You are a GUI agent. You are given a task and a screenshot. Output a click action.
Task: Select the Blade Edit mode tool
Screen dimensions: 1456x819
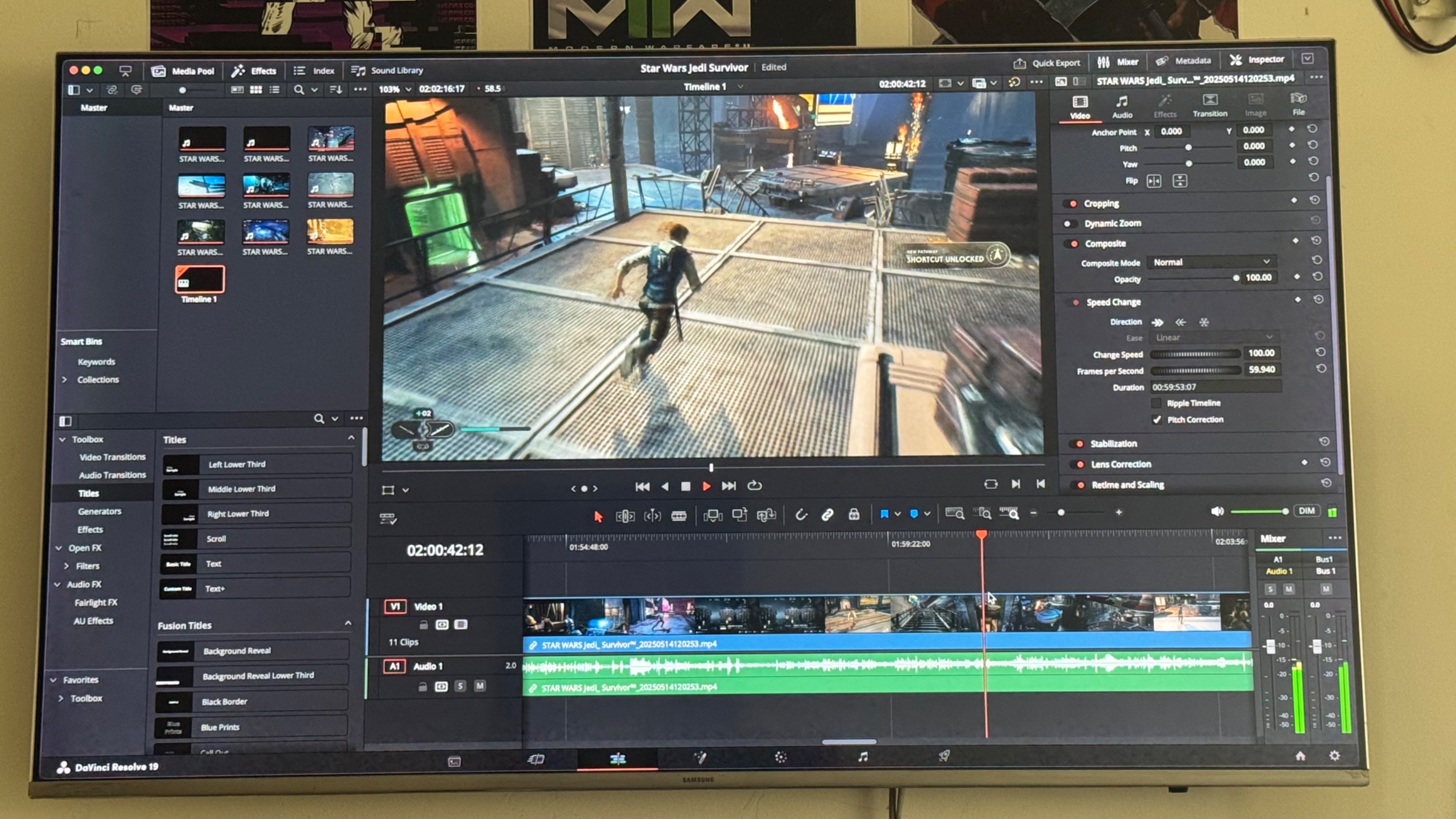point(679,516)
